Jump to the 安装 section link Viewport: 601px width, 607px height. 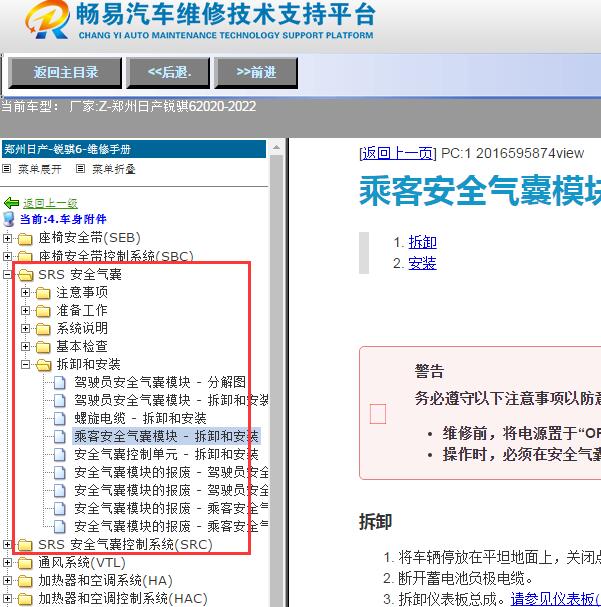[x=423, y=264]
